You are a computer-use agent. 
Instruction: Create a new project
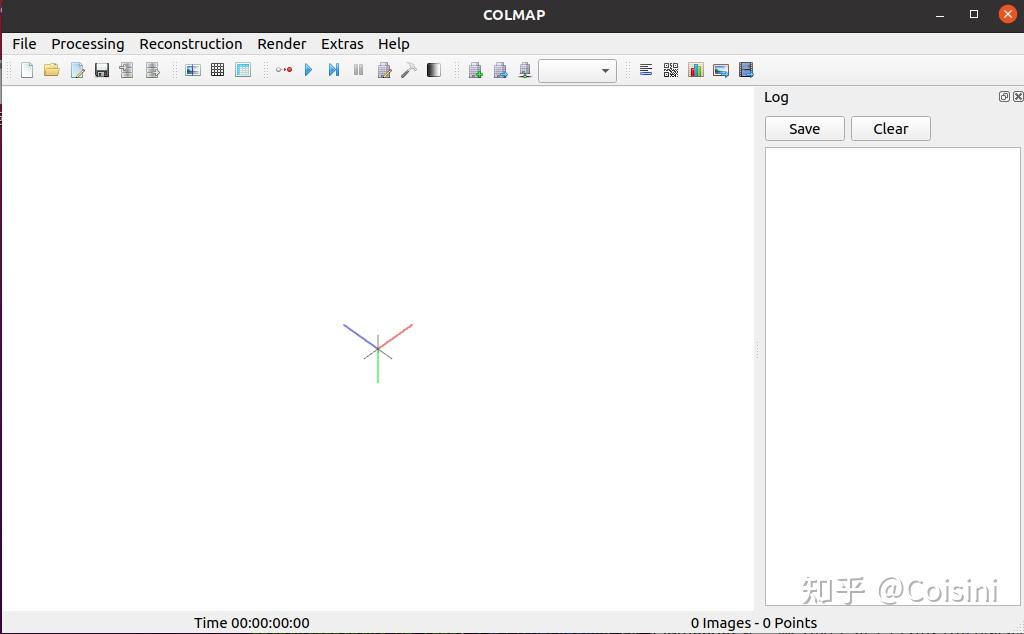click(x=27, y=70)
